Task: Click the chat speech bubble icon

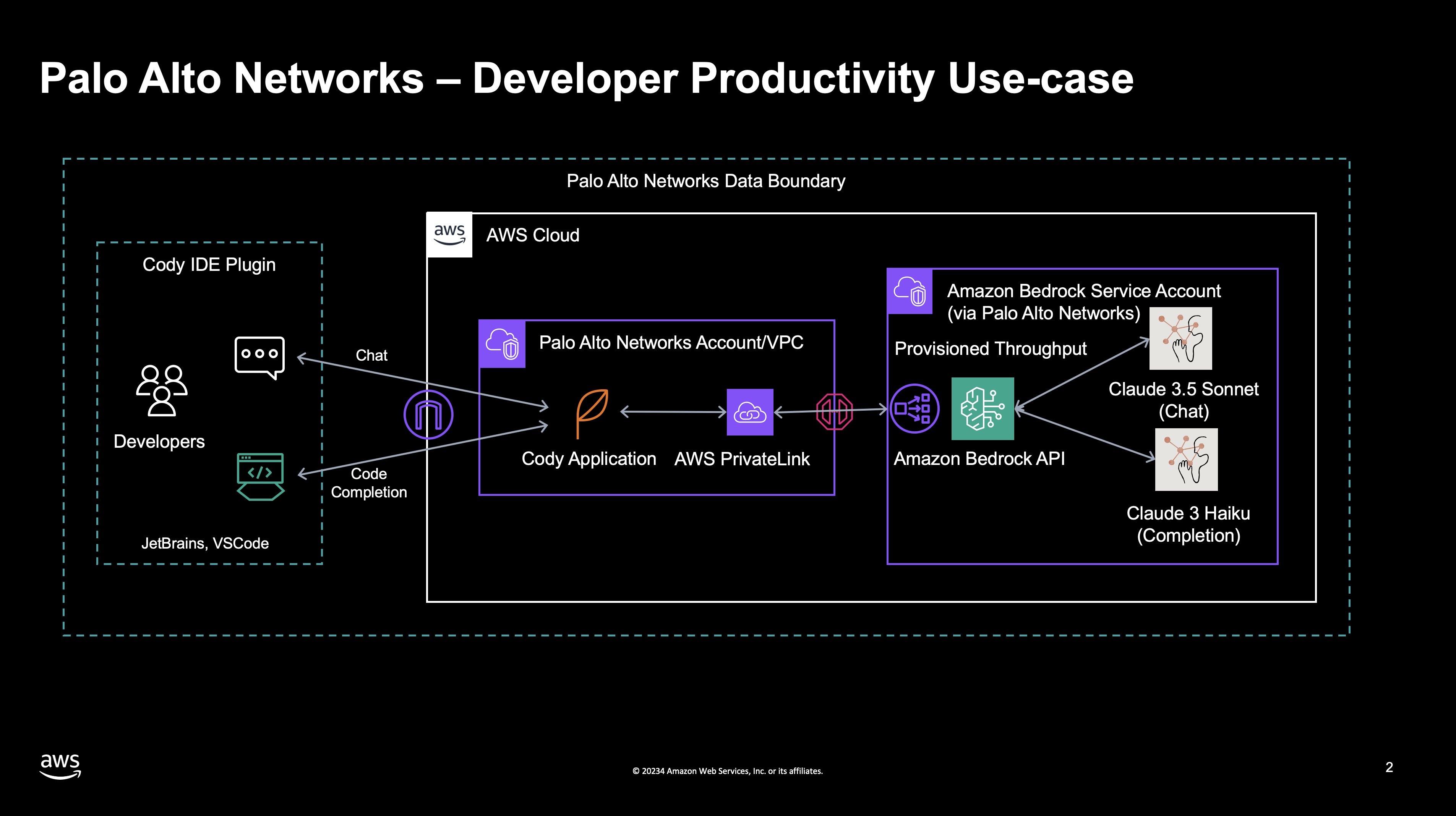Action: [259, 358]
